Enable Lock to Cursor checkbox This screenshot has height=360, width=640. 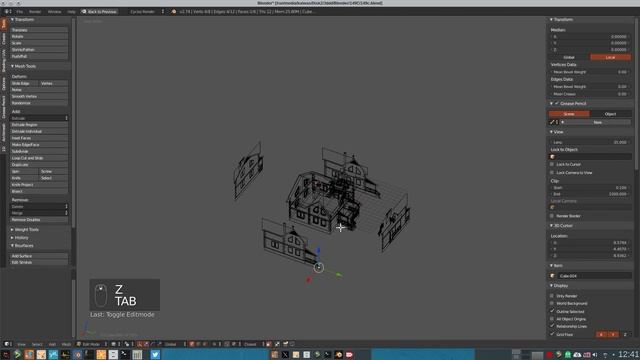[552, 164]
